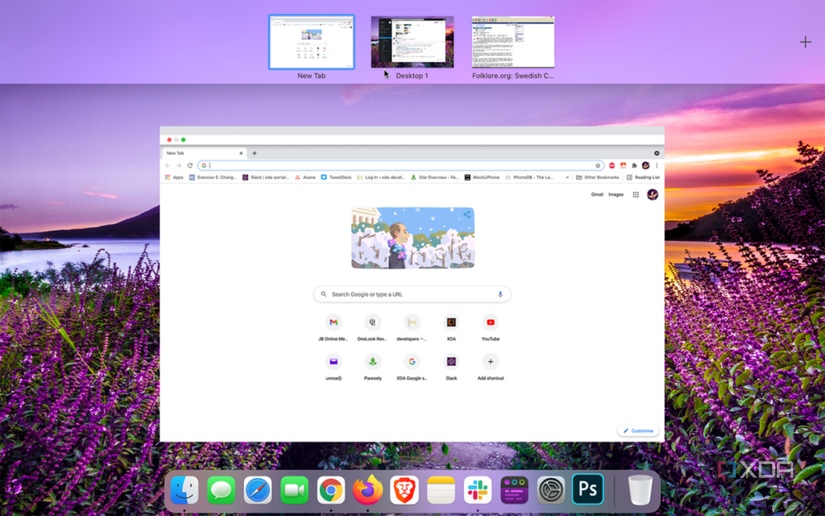Open Chrome's three-dot menu
This screenshot has height=516, width=825.
coord(657,165)
